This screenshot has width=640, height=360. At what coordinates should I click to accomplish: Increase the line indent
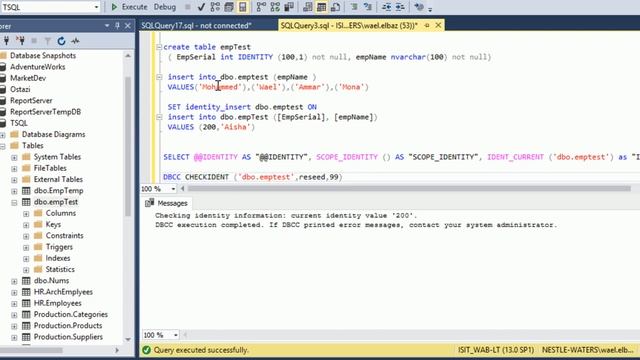[400, 7]
